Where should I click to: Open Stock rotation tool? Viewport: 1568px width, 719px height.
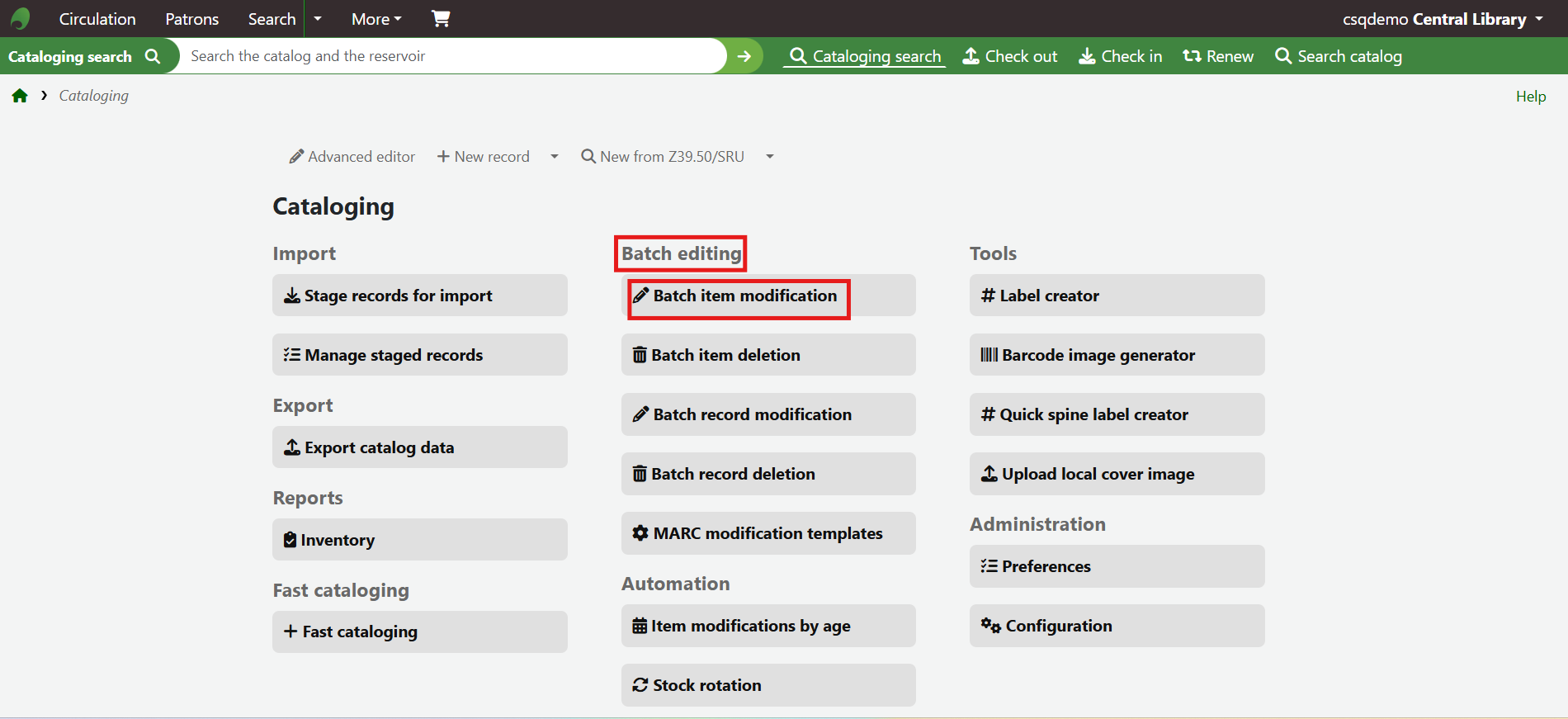tap(767, 685)
